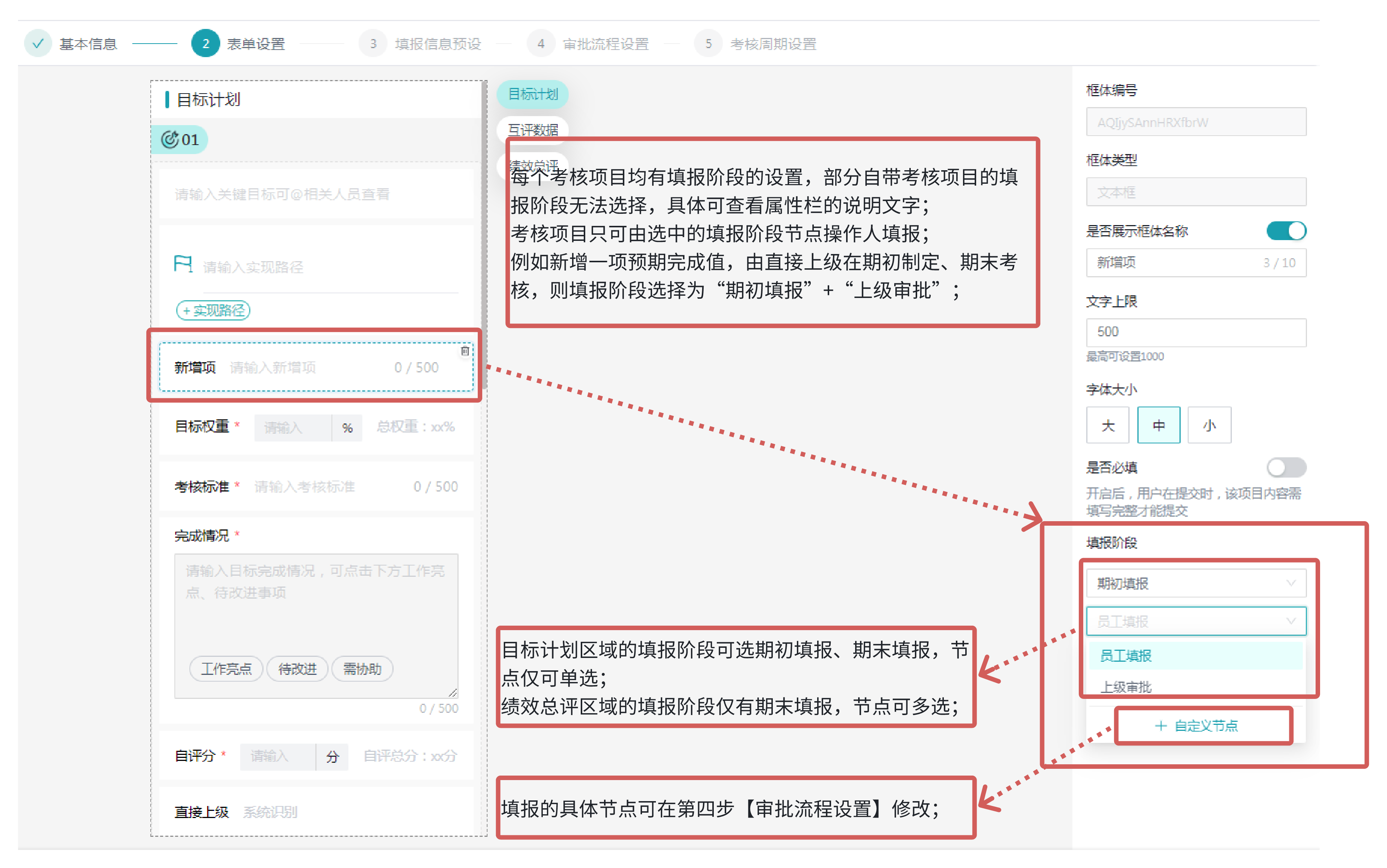The width and height of the screenshot is (1387, 868).
Task: Click the trash icon on 新增项 field
Action: click(x=465, y=351)
